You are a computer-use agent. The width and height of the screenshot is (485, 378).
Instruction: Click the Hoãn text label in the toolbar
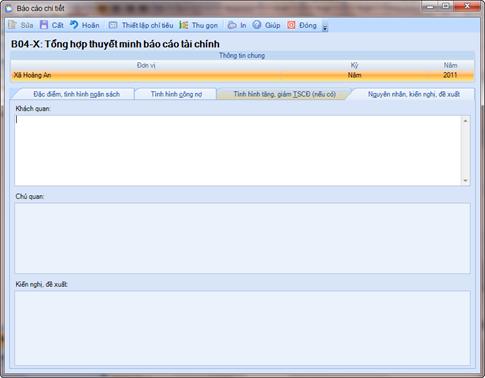91,25
